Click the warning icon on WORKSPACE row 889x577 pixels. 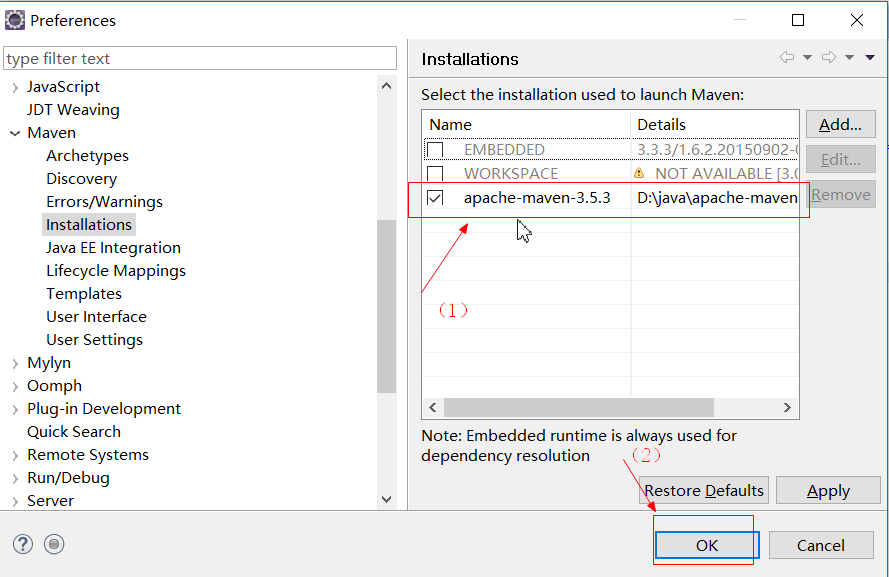pos(639,173)
